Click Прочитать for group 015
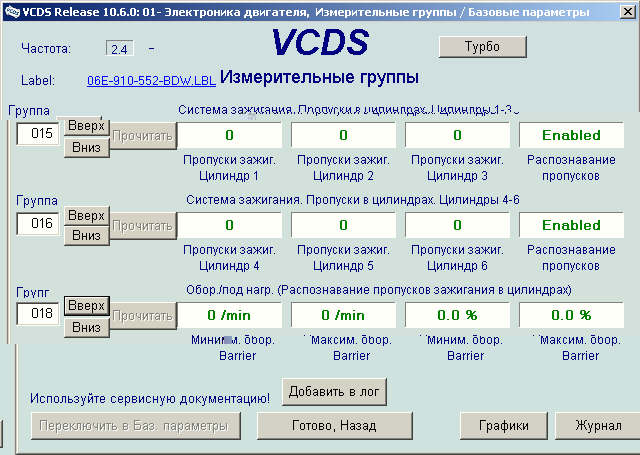The height and width of the screenshot is (455, 640). [143, 135]
